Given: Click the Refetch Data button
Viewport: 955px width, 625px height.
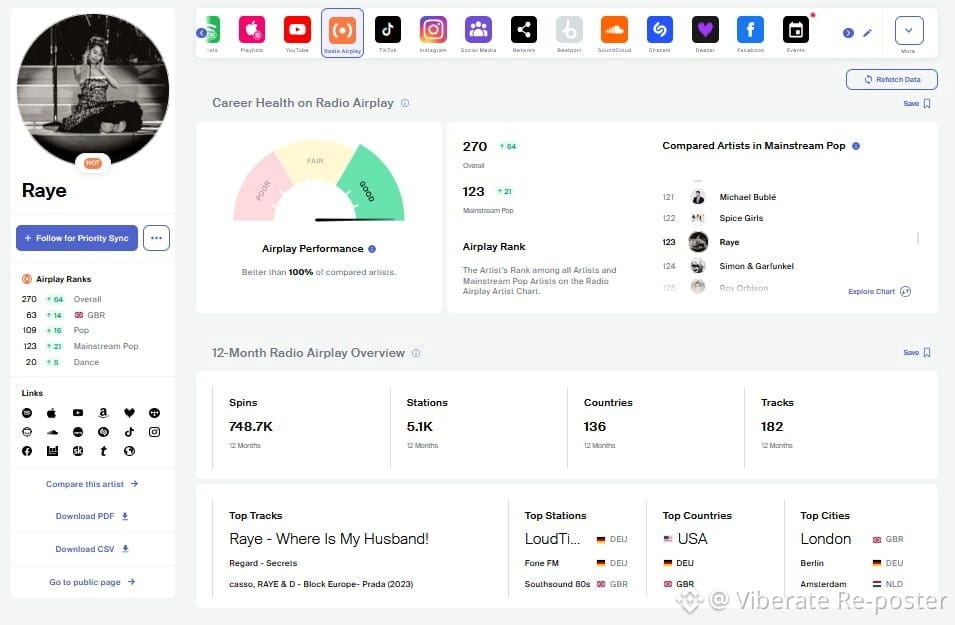Looking at the screenshot, I should click(892, 79).
